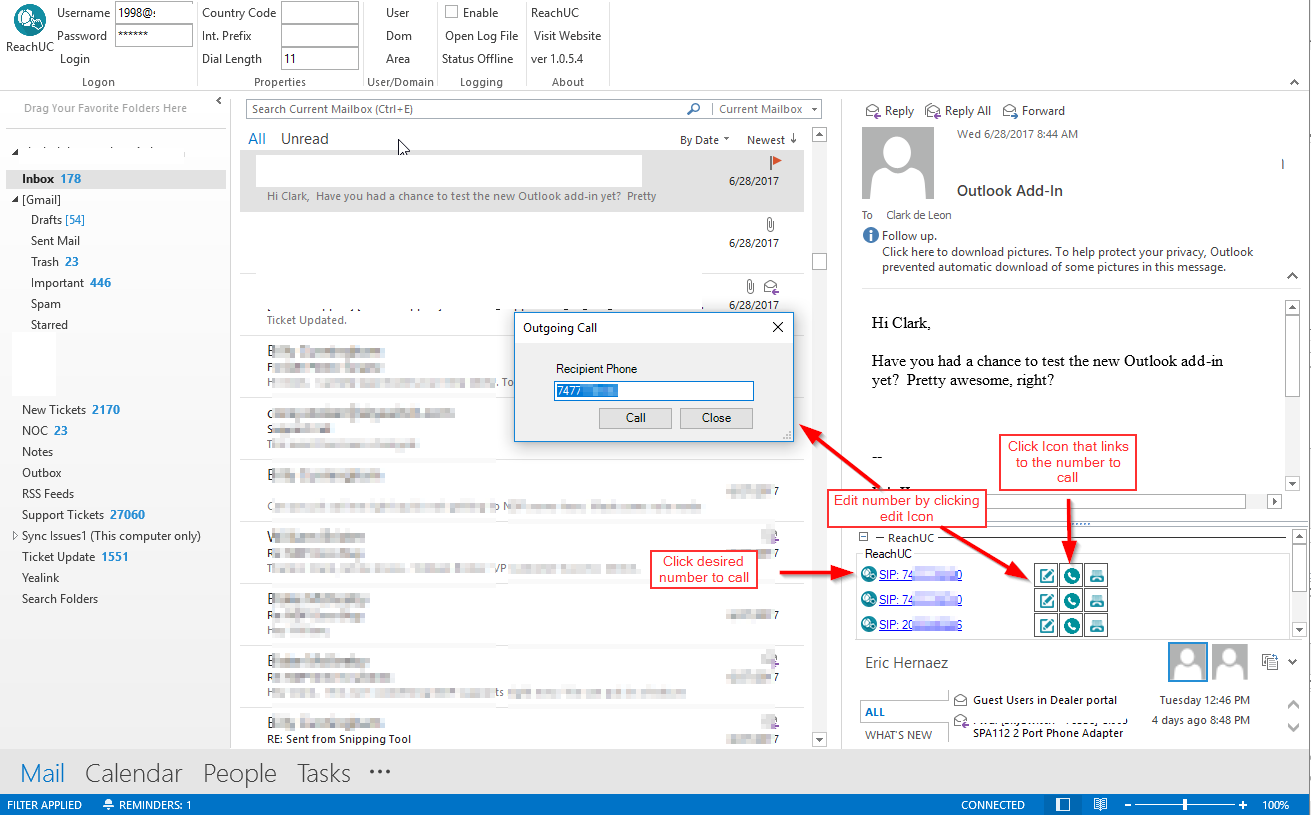Collapse the ReachUC pane with minus box
Image resolution: width=1311 pixels, height=815 pixels.
(864, 538)
